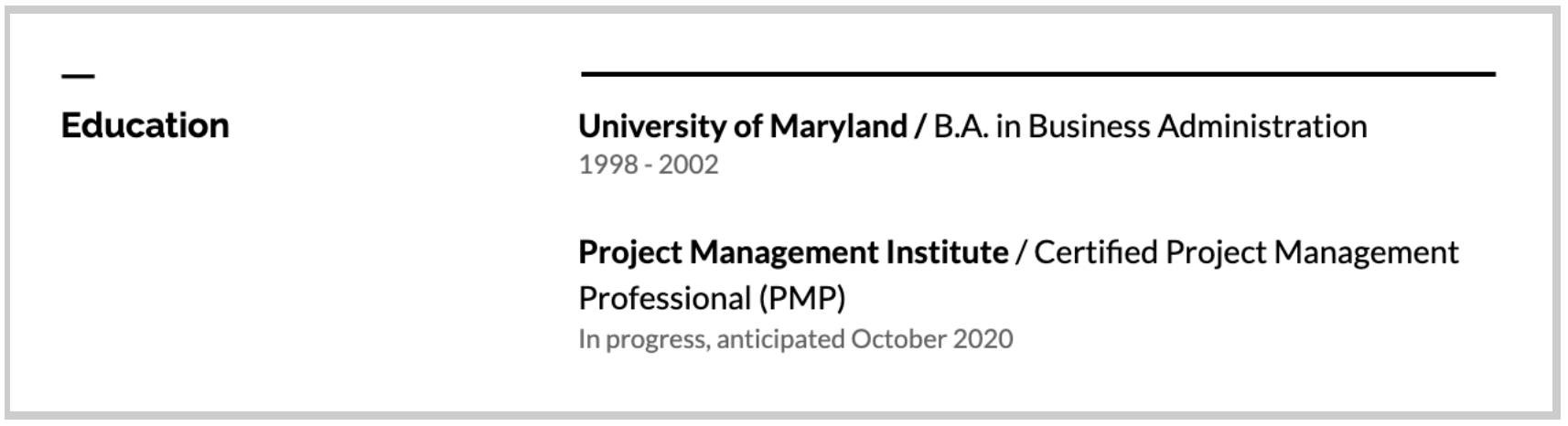Click the long horizontal divider line
This screenshot has height=426, width=1568.
(1038, 73)
